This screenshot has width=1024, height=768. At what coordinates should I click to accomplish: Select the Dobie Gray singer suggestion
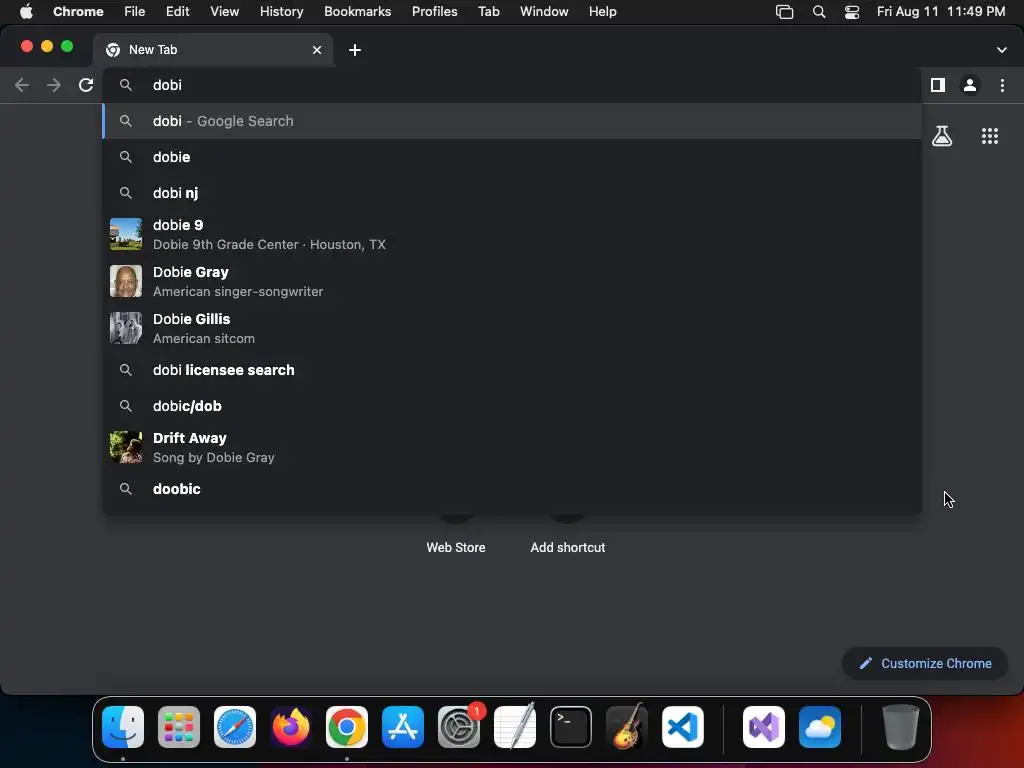[512, 281]
